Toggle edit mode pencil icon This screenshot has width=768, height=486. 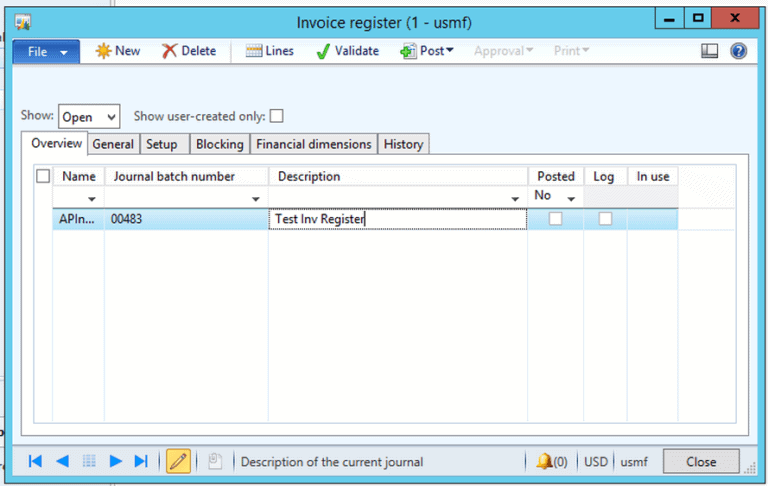click(x=178, y=461)
